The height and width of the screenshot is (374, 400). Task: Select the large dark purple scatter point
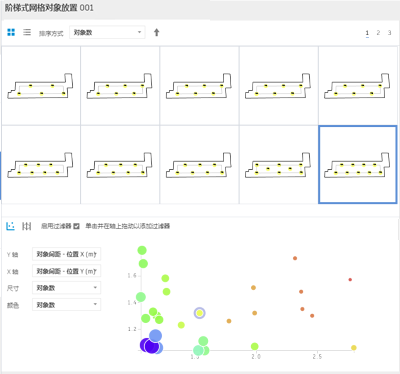click(152, 346)
